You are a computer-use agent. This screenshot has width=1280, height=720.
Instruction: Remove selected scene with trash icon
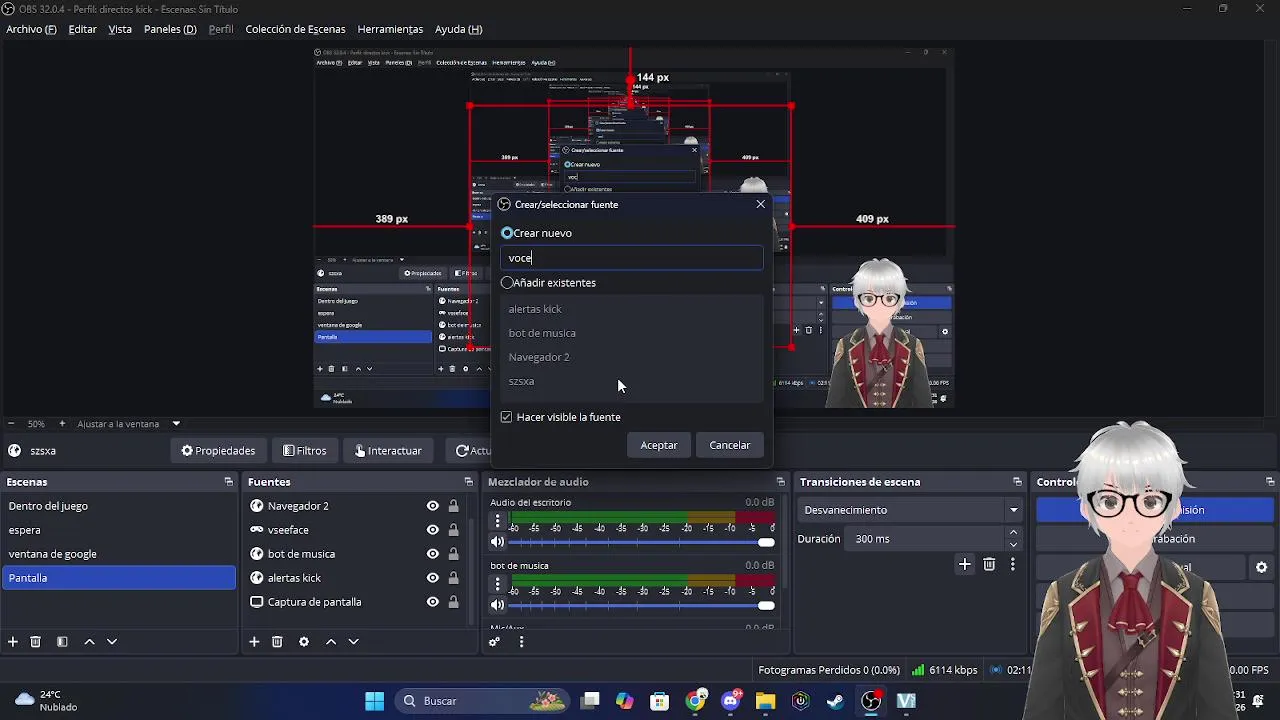[x=35, y=642]
